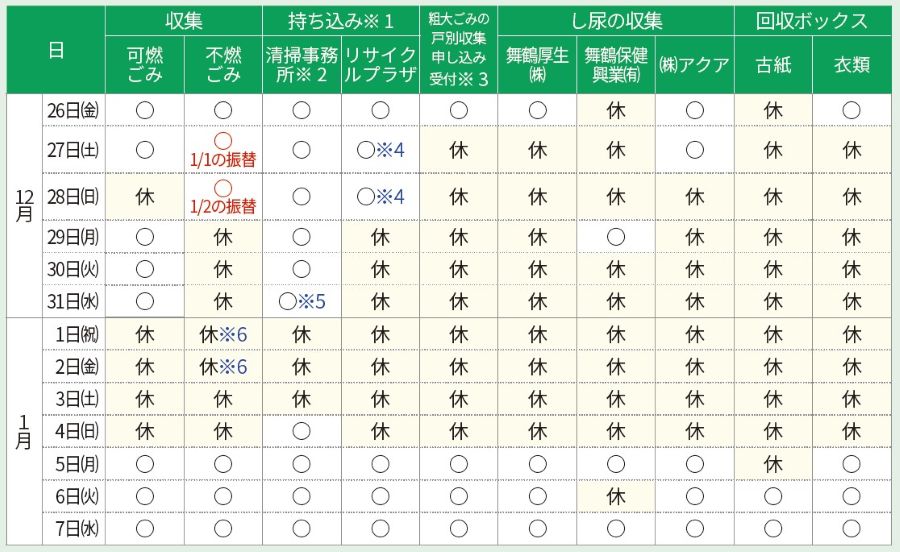Click the 可燃ごみ column header
This screenshot has width=900, height=552.
pyautogui.click(x=145, y=65)
